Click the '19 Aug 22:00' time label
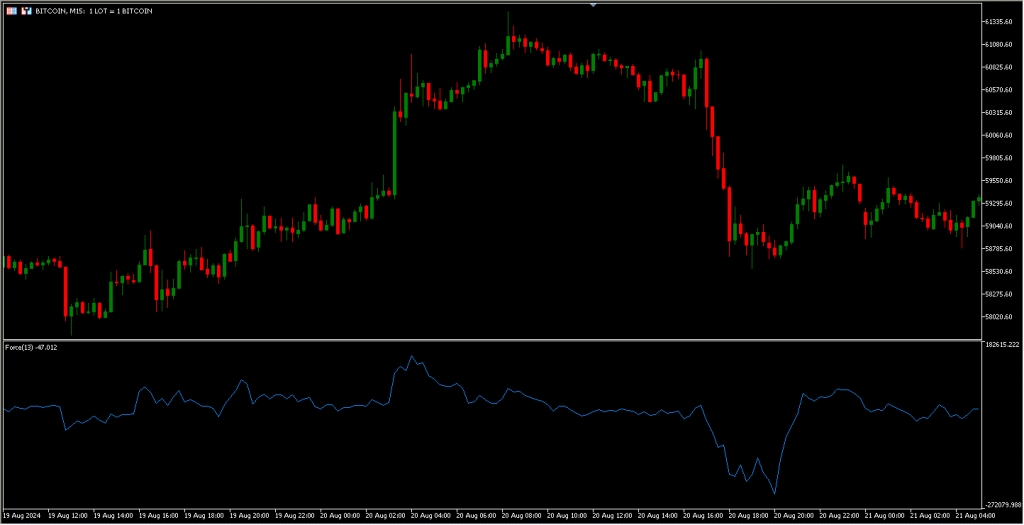This screenshot has height=525, width=1024. click(295, 515)
